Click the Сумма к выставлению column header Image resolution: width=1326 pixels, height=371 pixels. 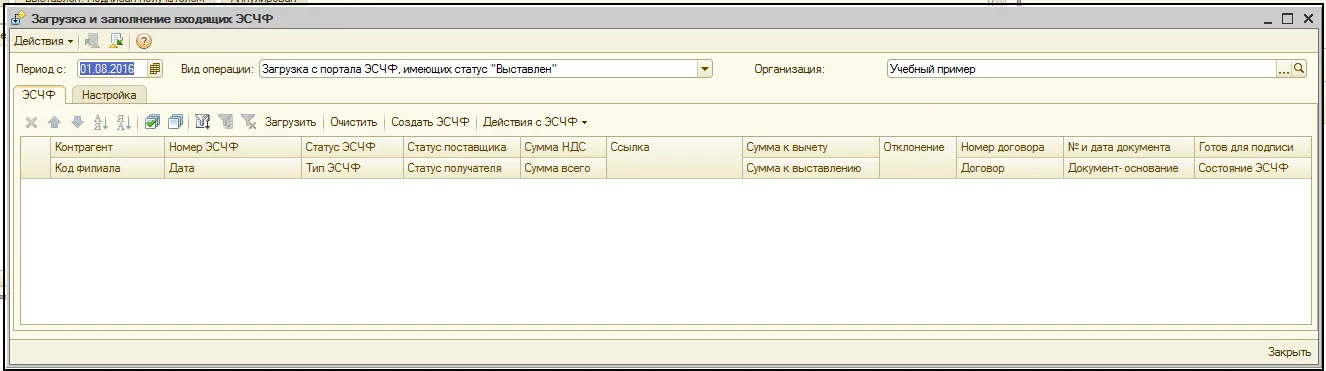[810, 168]
